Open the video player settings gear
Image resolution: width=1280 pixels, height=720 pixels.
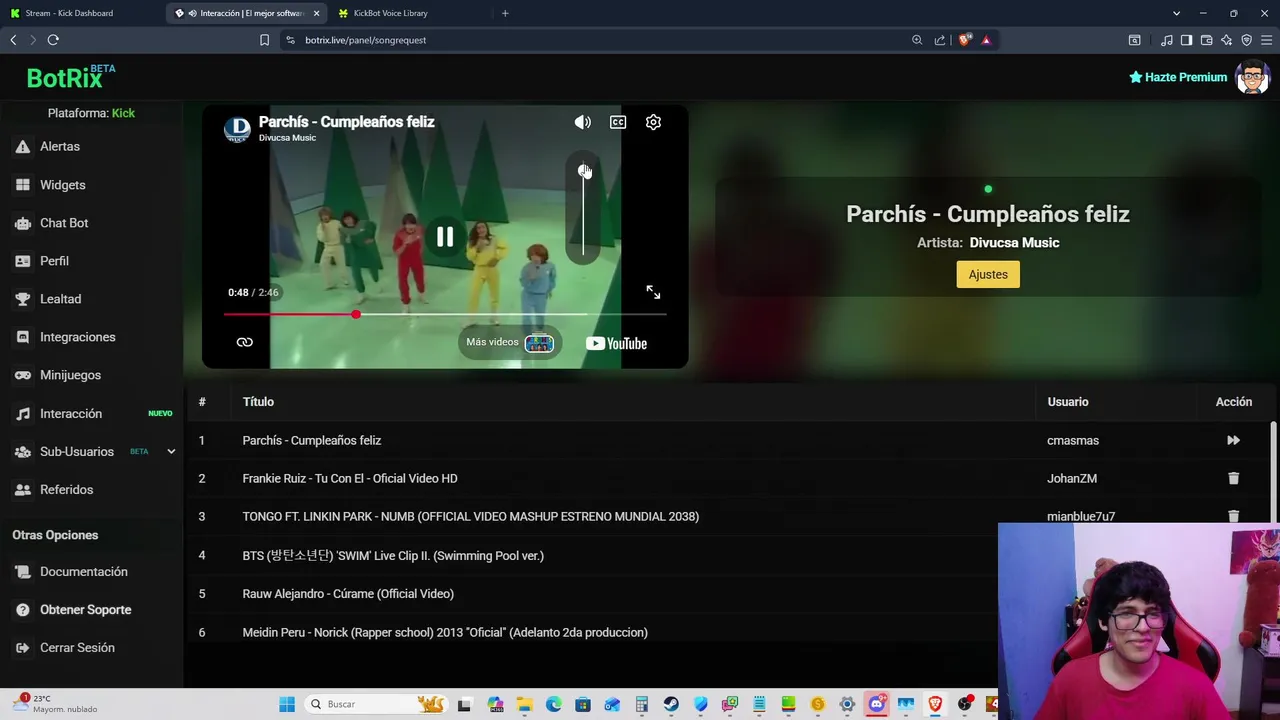point(653,122)
